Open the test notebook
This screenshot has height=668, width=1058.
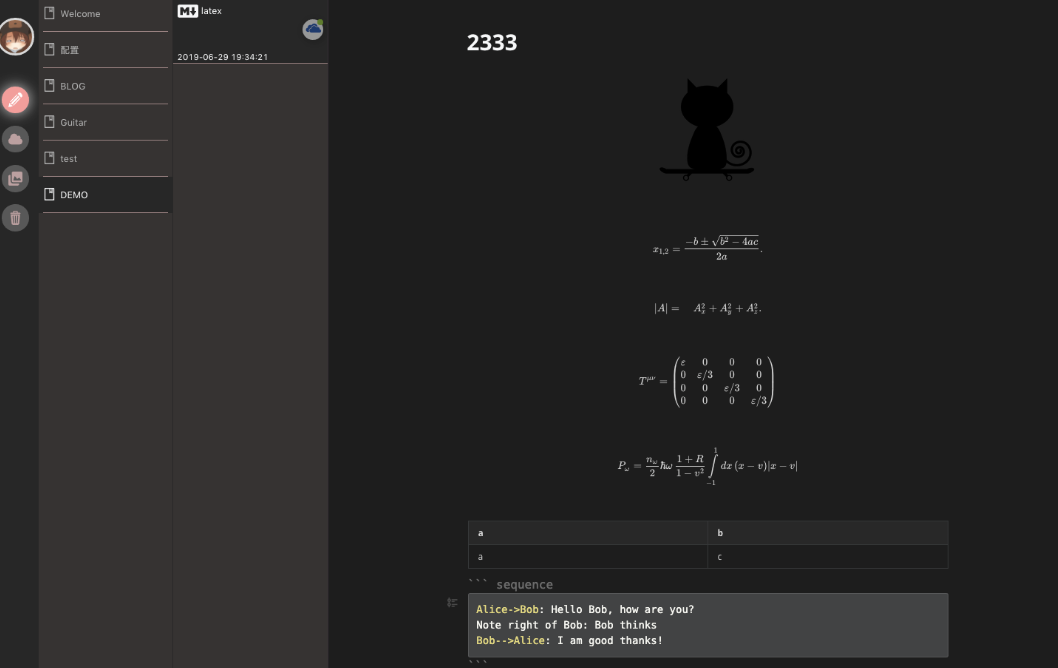coord(106,159)
